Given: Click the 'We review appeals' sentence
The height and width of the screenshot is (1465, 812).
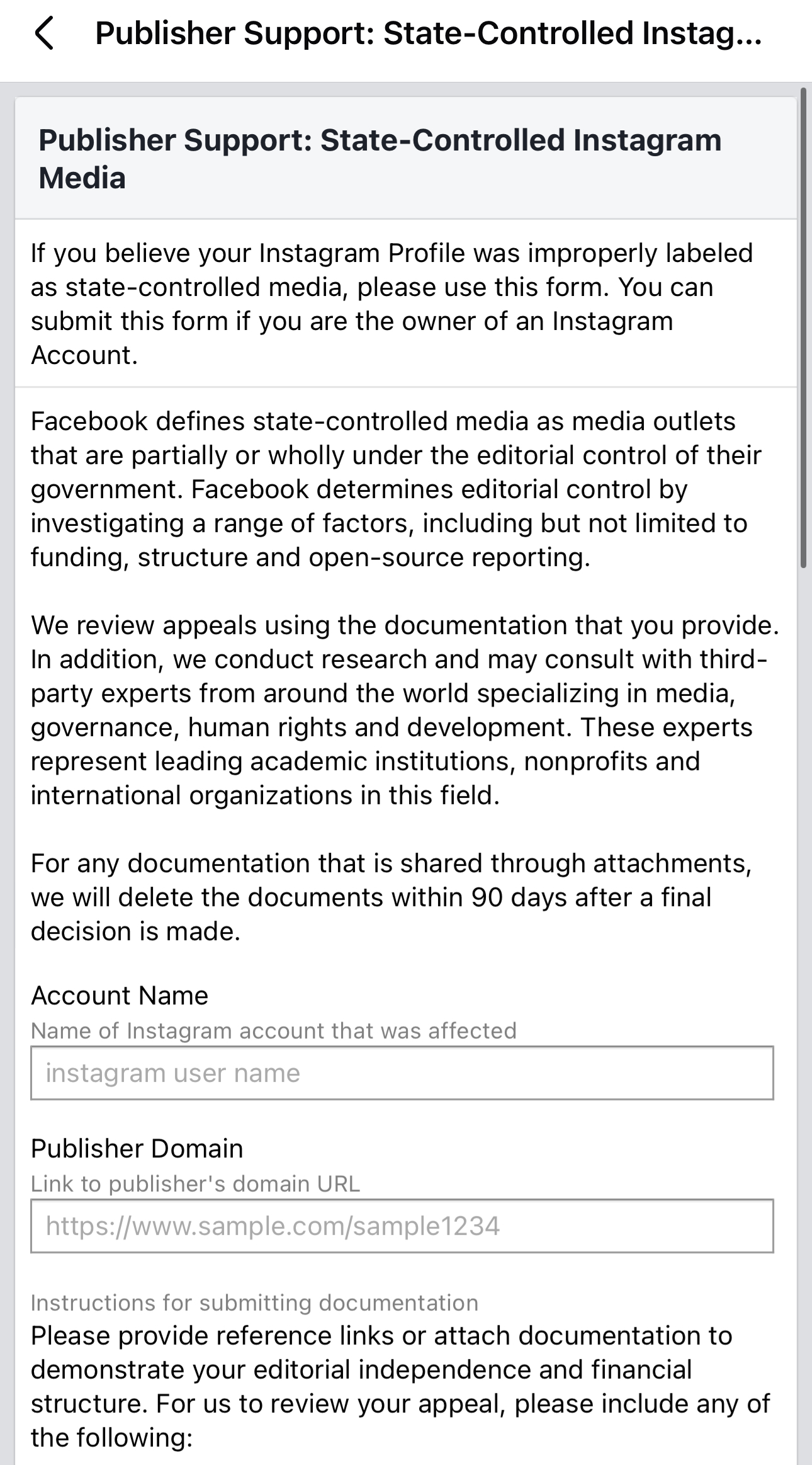Looking at the screenshot, I should (x=405, y=625).
